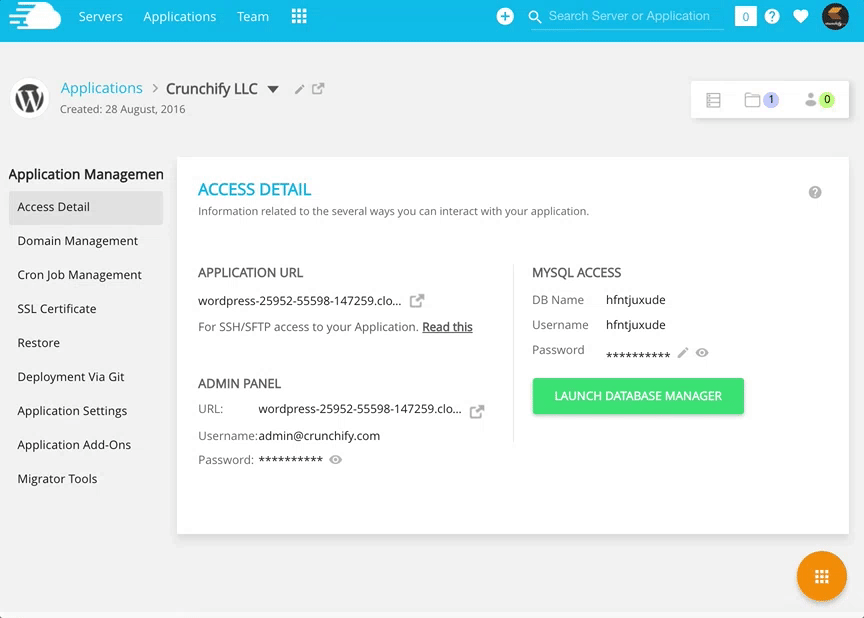
Task: Open the user avatar profile menu
Action: [835, 16]
